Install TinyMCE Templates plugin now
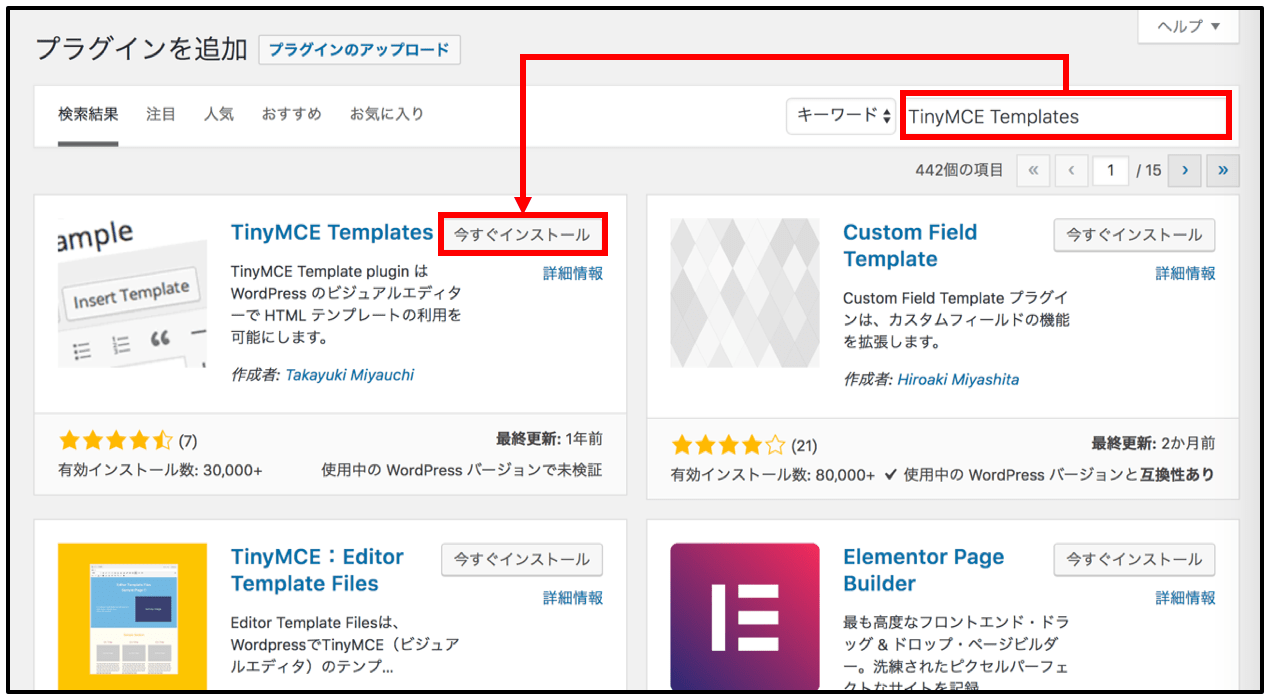This screenshot has height=700, width=1270. [522, 235]
